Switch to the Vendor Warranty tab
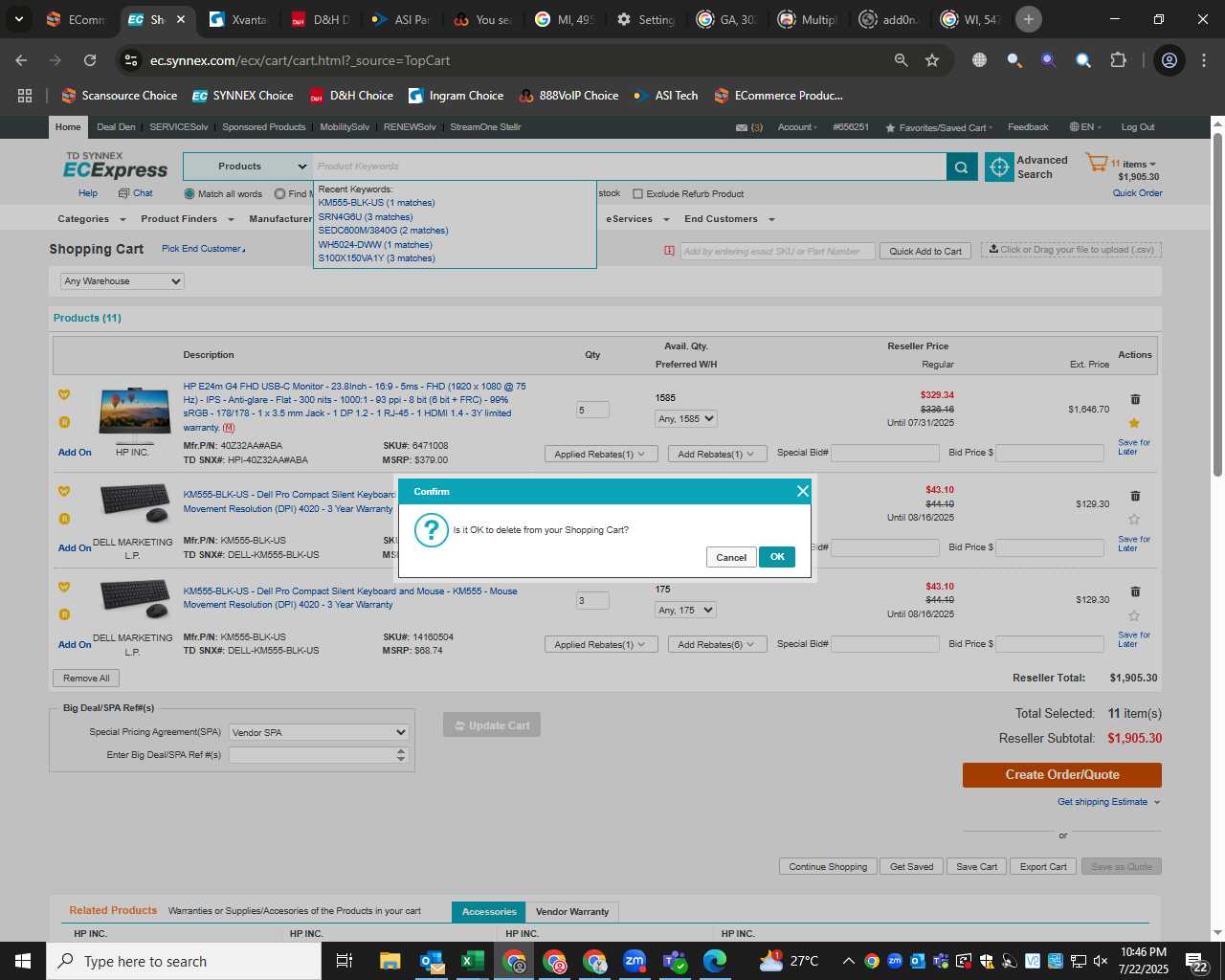 point(572,912)
